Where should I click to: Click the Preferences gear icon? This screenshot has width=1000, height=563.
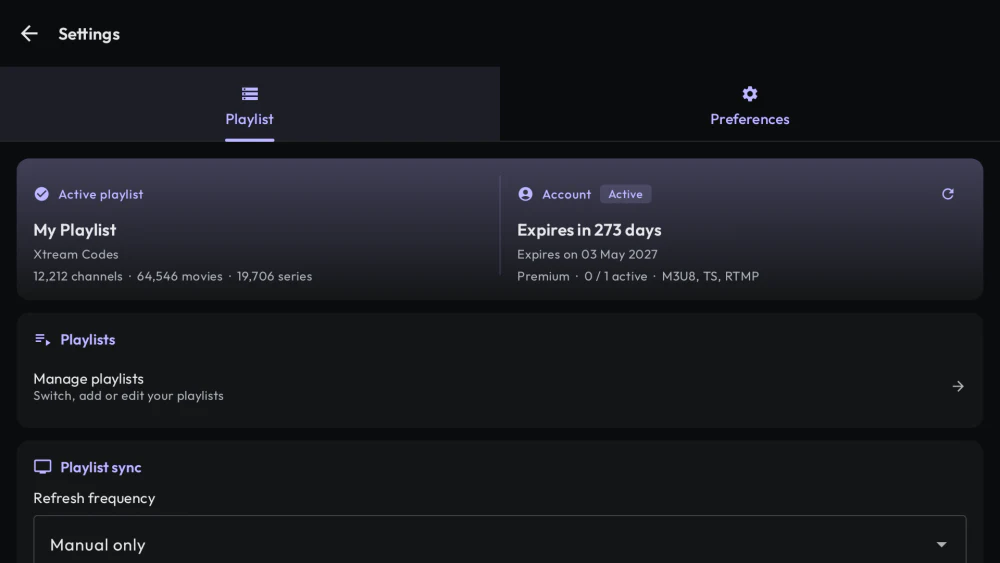[750, 94]
